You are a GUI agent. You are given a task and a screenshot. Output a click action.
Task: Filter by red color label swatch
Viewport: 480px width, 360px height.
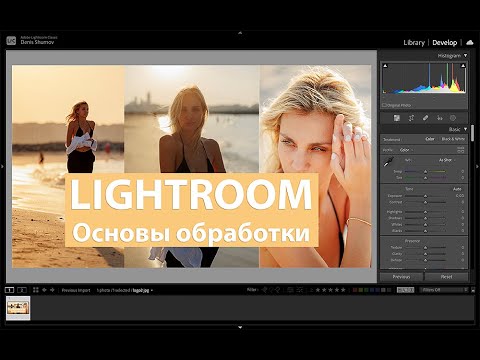click(x=355, y=290)
